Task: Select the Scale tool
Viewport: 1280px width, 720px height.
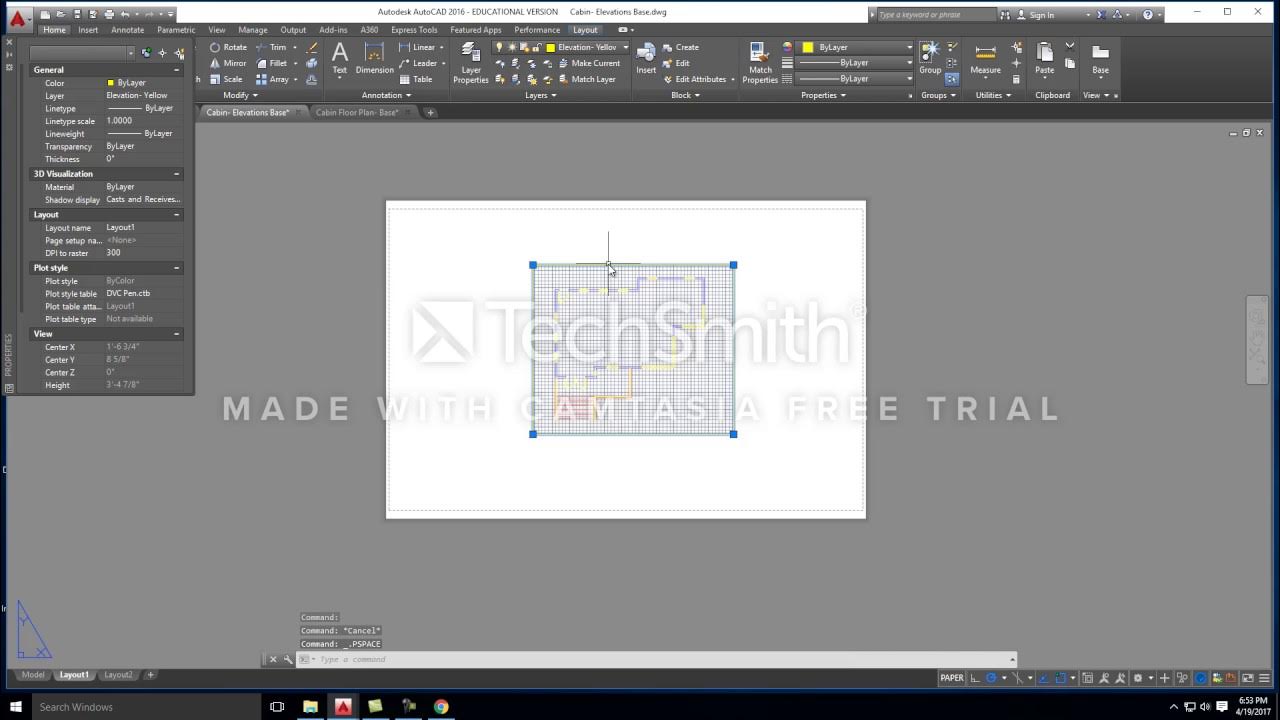Action: (x=226, y=79)
